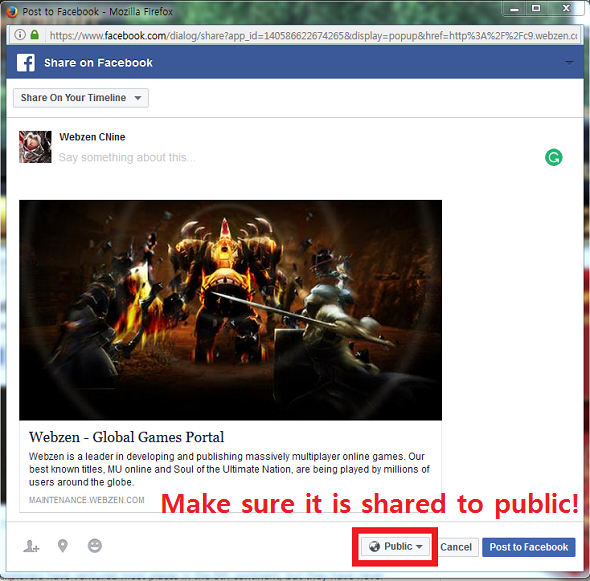Open the header dropdown arrow on Share on Facebook bar
The image size is (590, 581).
(569, 63)
